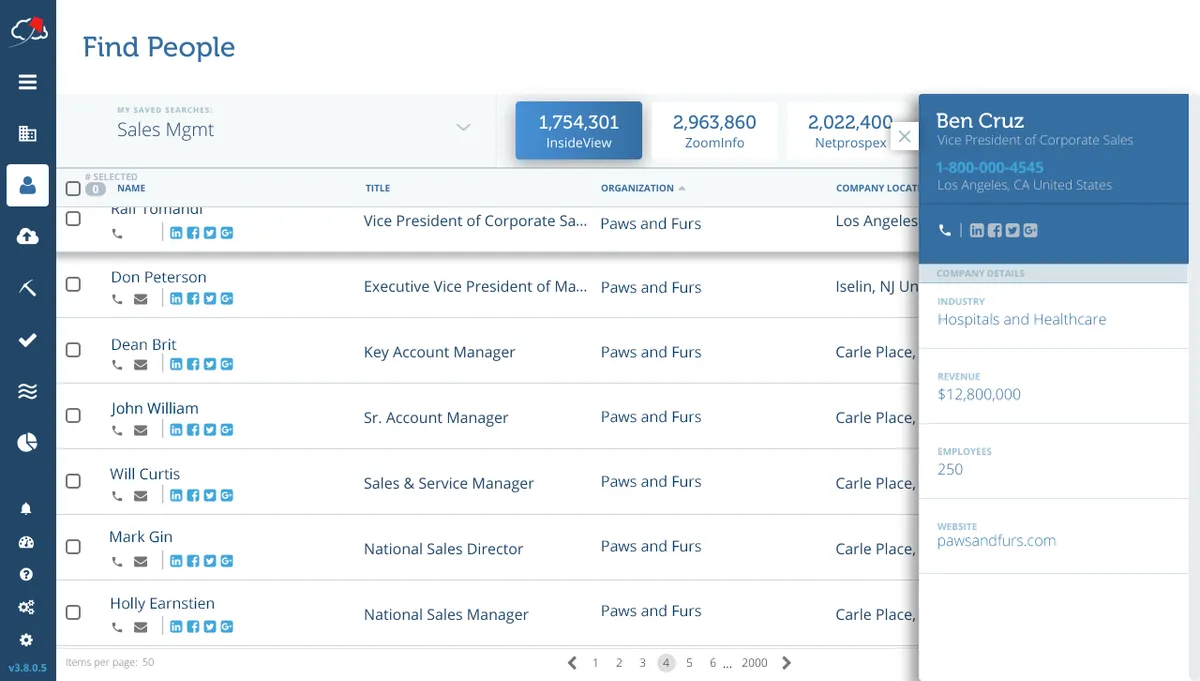Select the InsideView 1,754,301 tab
Viewport: 1200px width, 681px height.
579,130
